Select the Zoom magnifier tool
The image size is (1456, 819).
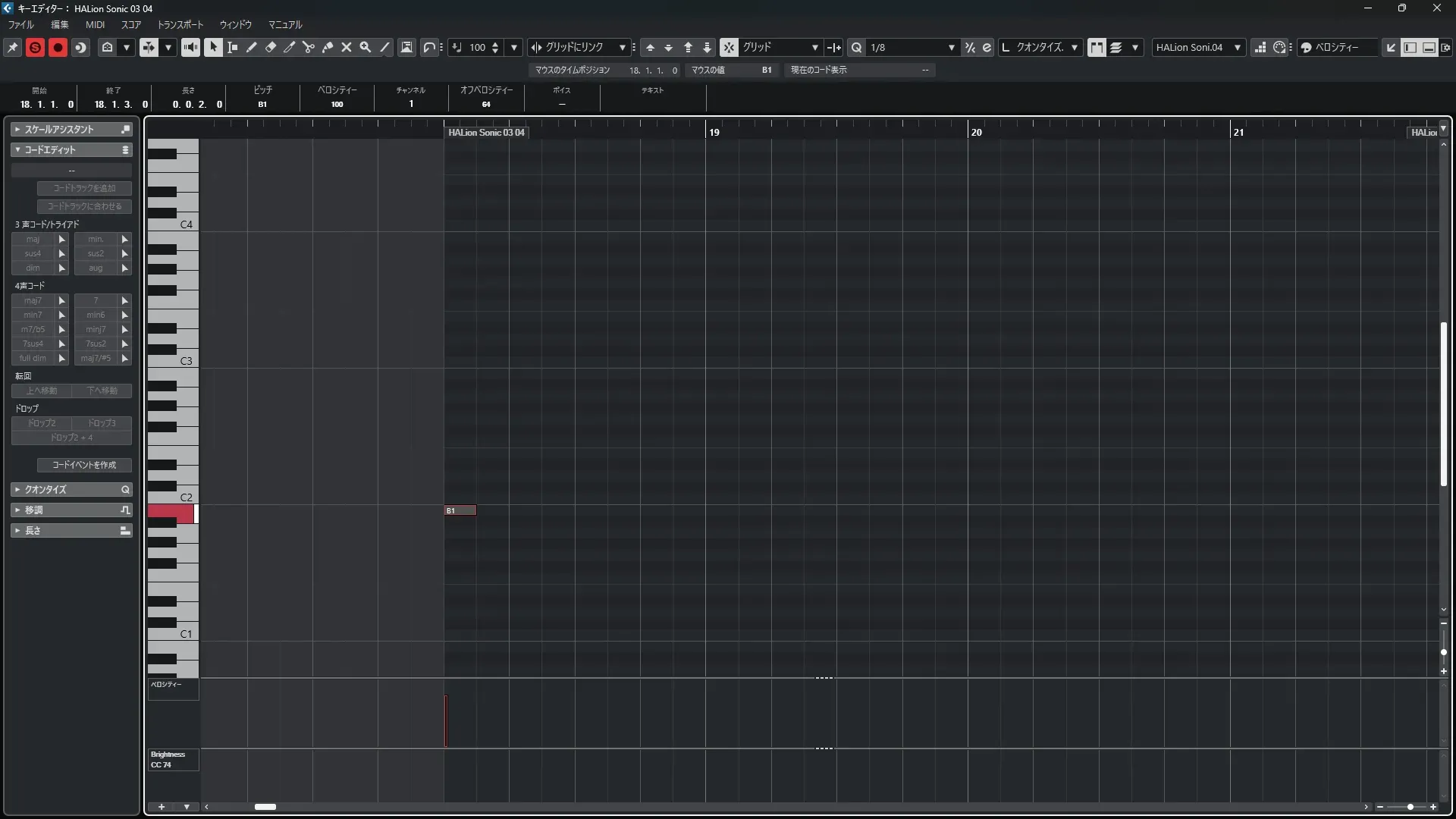(366, 47)
